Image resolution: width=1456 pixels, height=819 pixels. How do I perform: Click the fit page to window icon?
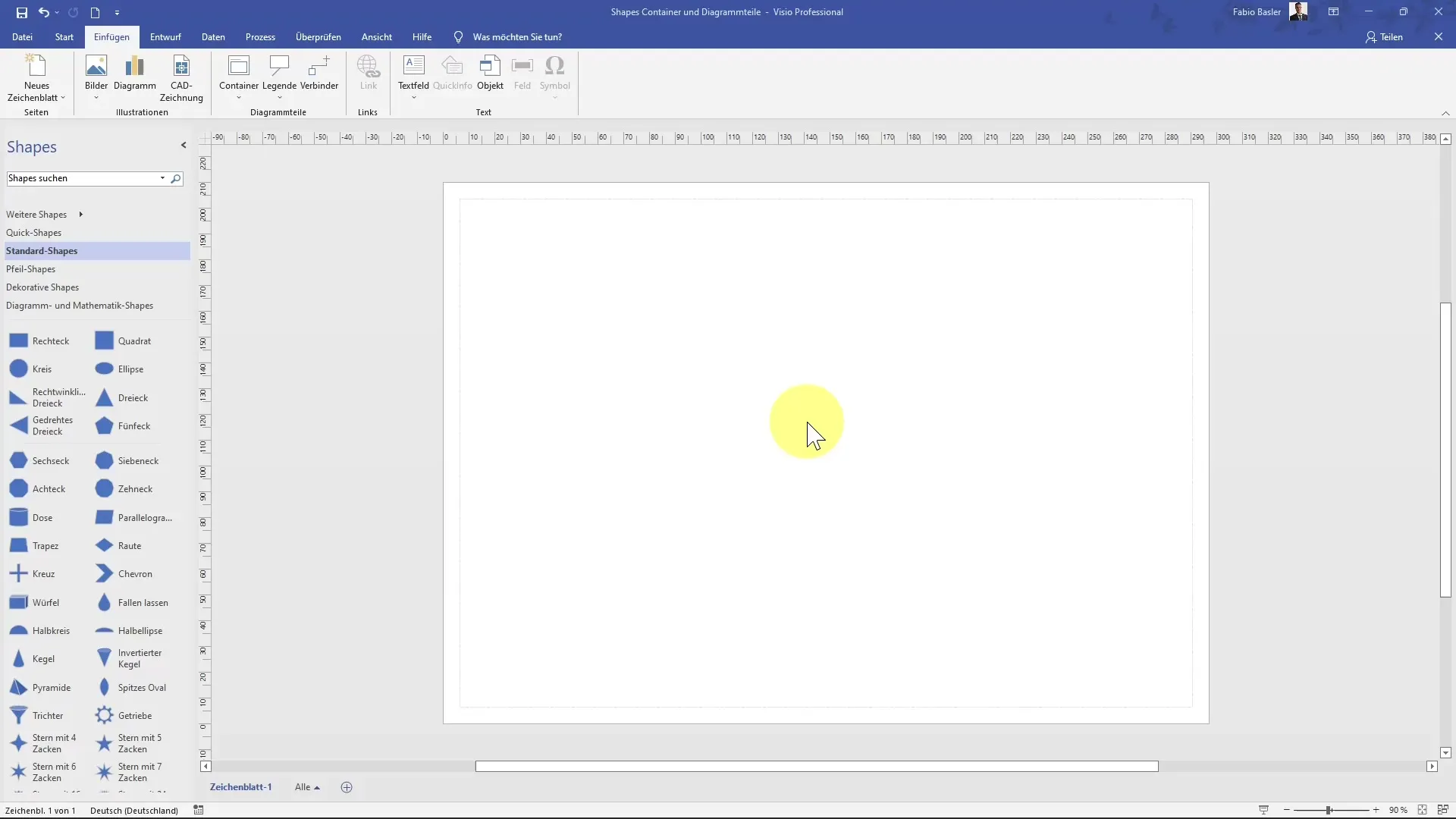pos(1423,810)
